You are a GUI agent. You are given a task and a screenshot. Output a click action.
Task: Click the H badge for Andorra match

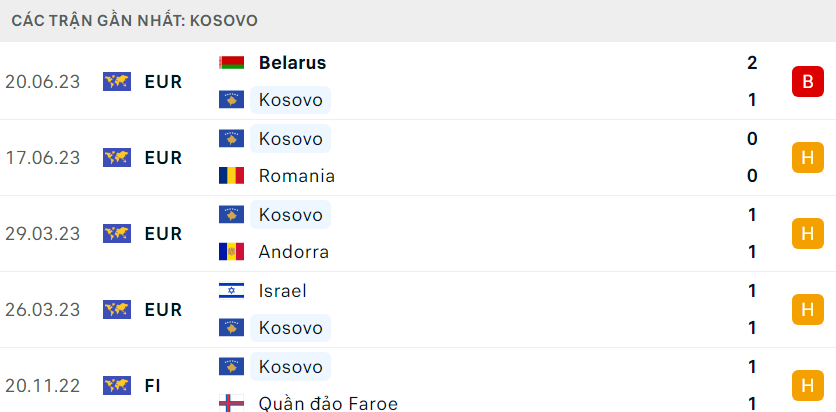coord(808,233)
